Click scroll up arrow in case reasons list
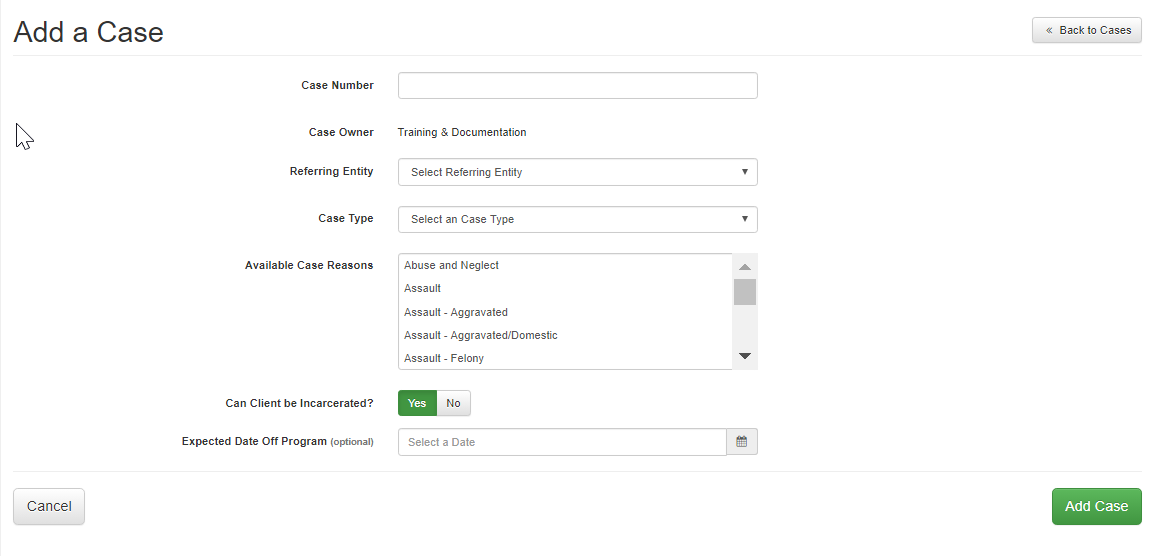Image resolution: width=1150 pixels, height=556 pixels. click(x=745, y=267)
